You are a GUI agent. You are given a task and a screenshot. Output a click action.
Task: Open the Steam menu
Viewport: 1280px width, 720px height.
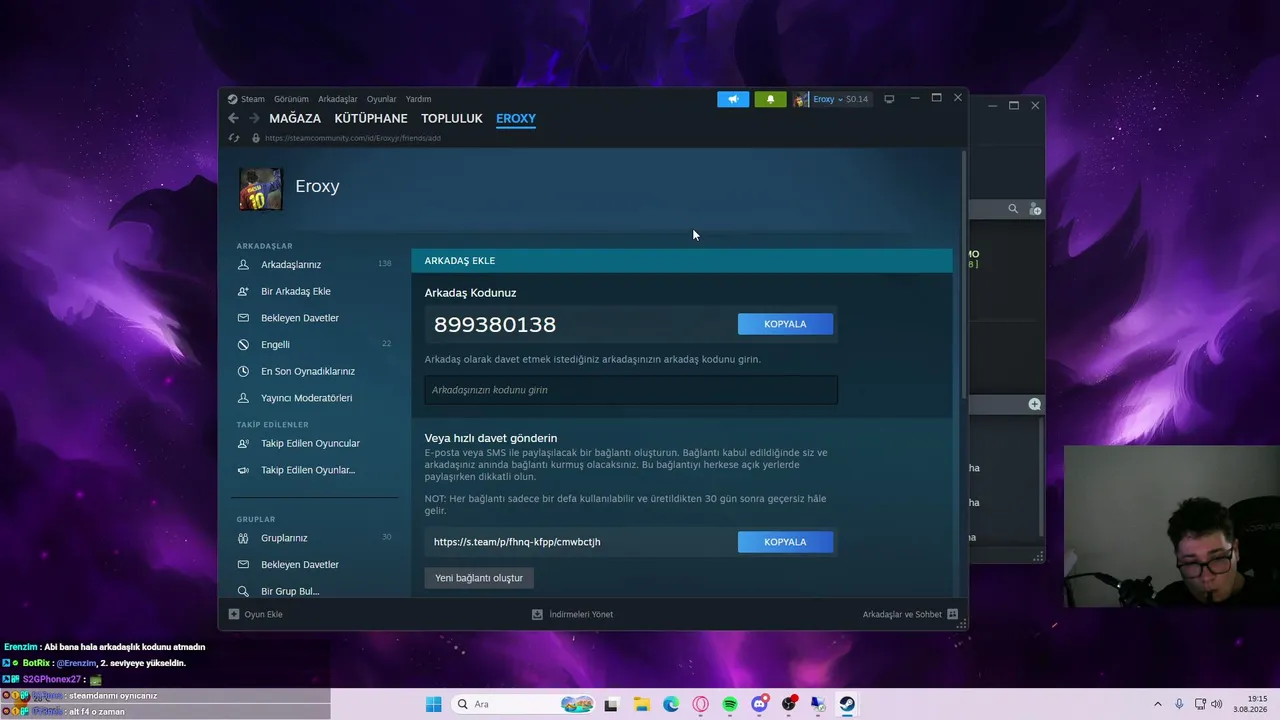click(x=246, y=99)
